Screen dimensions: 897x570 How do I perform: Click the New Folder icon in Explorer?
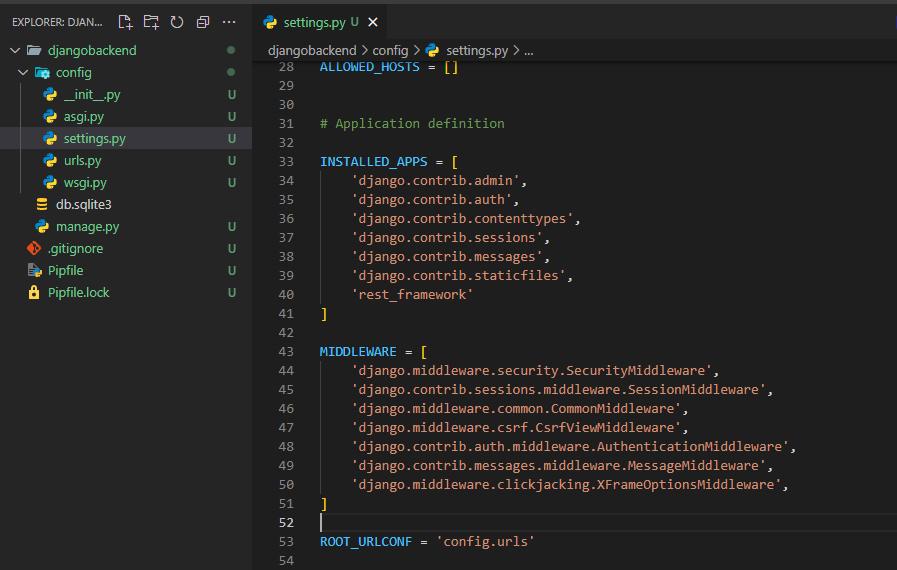[x=151, y=22]
